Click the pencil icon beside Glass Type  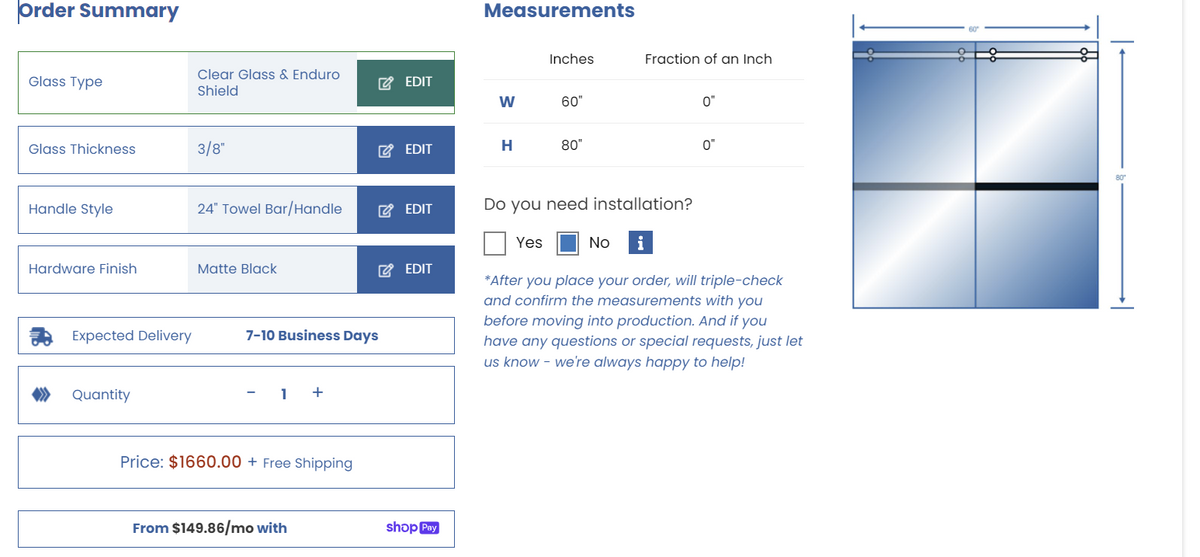[x=386, y=82]
